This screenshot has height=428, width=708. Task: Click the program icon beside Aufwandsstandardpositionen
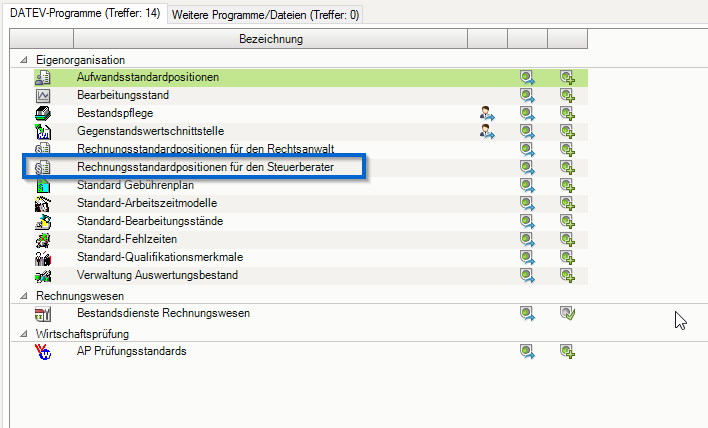coord(43,78)
